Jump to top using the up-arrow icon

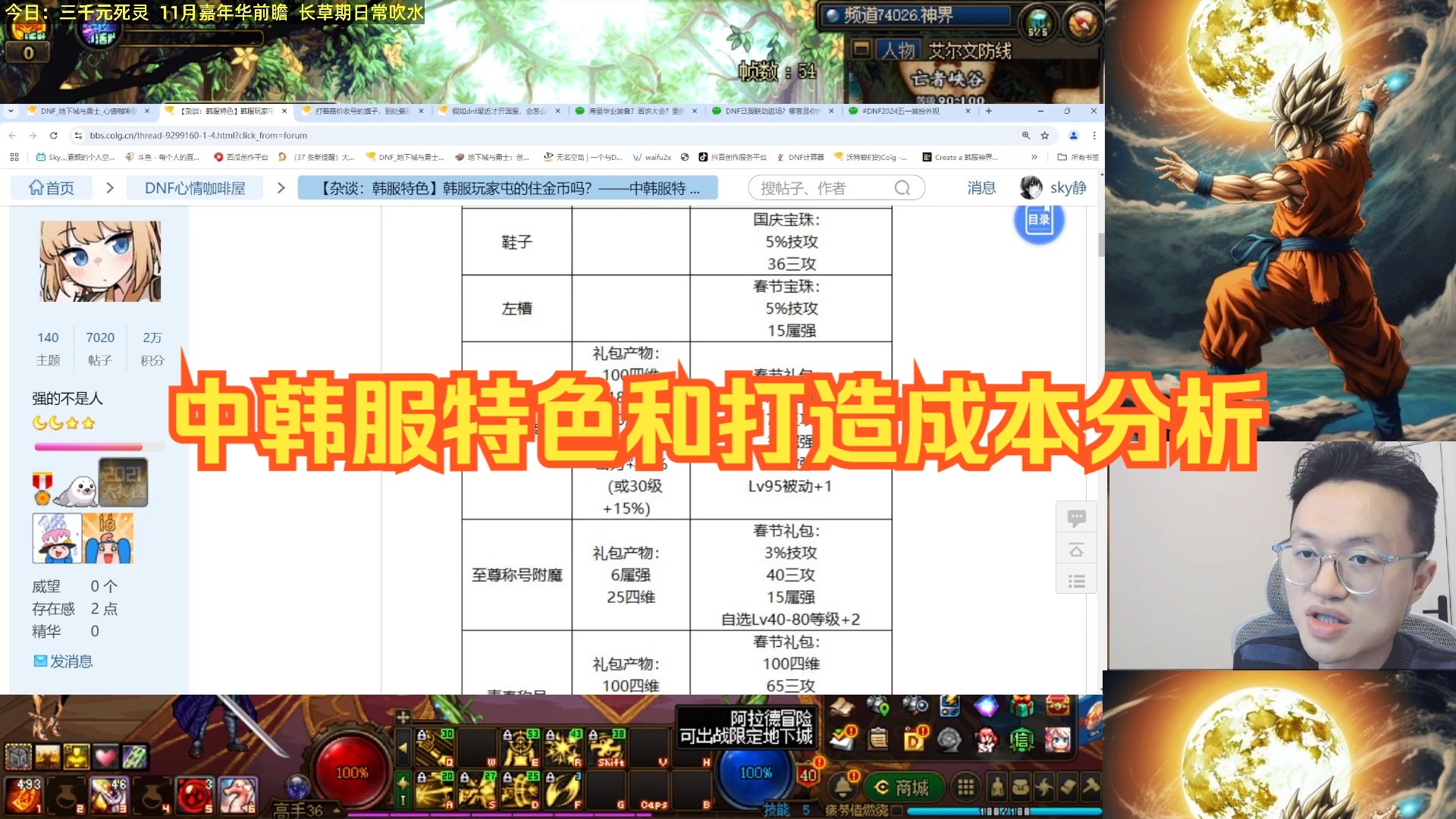coord(1076,550)
